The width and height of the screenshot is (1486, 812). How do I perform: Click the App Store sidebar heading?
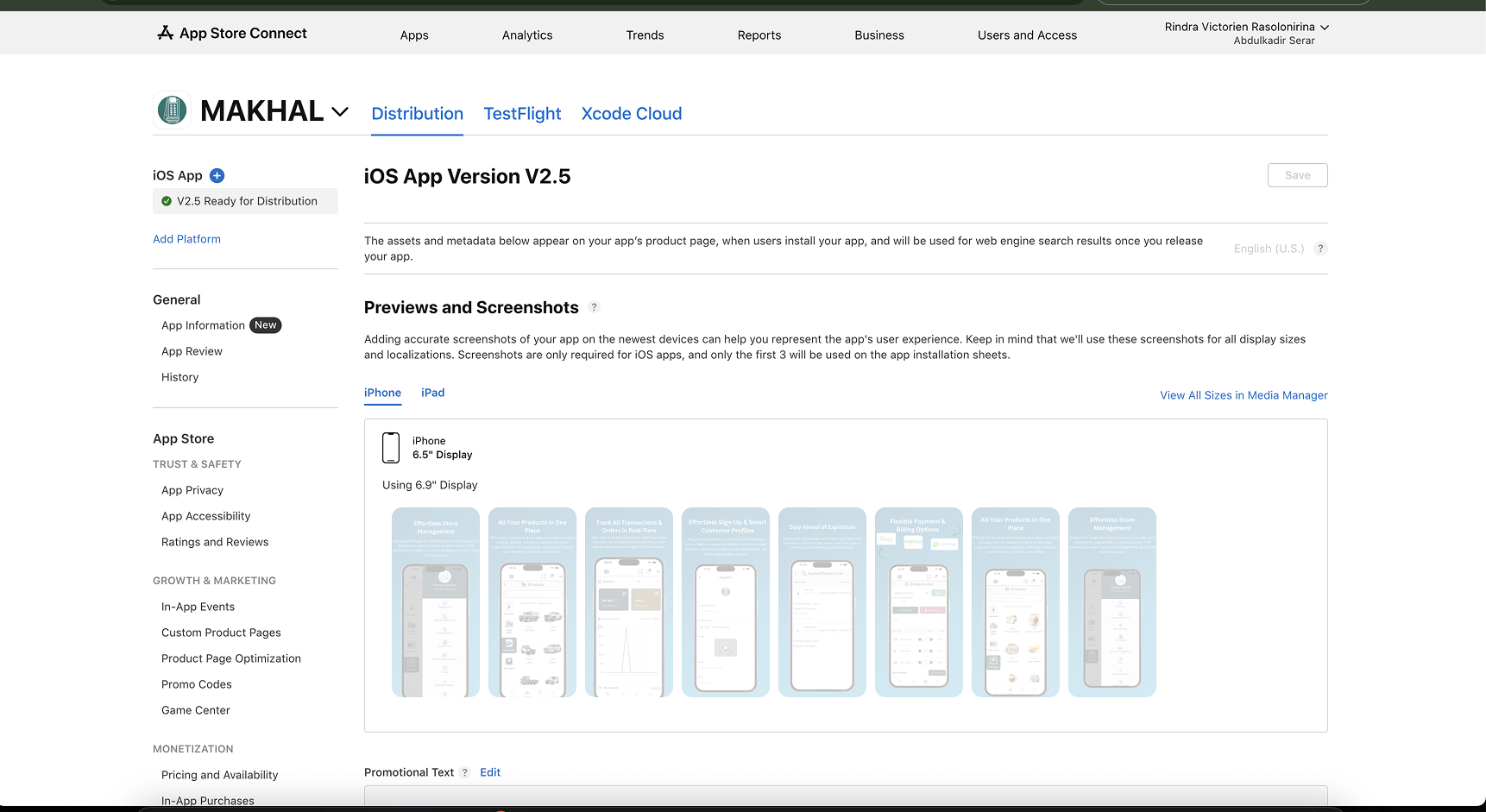pyautogui.click(x=183, y=438)
